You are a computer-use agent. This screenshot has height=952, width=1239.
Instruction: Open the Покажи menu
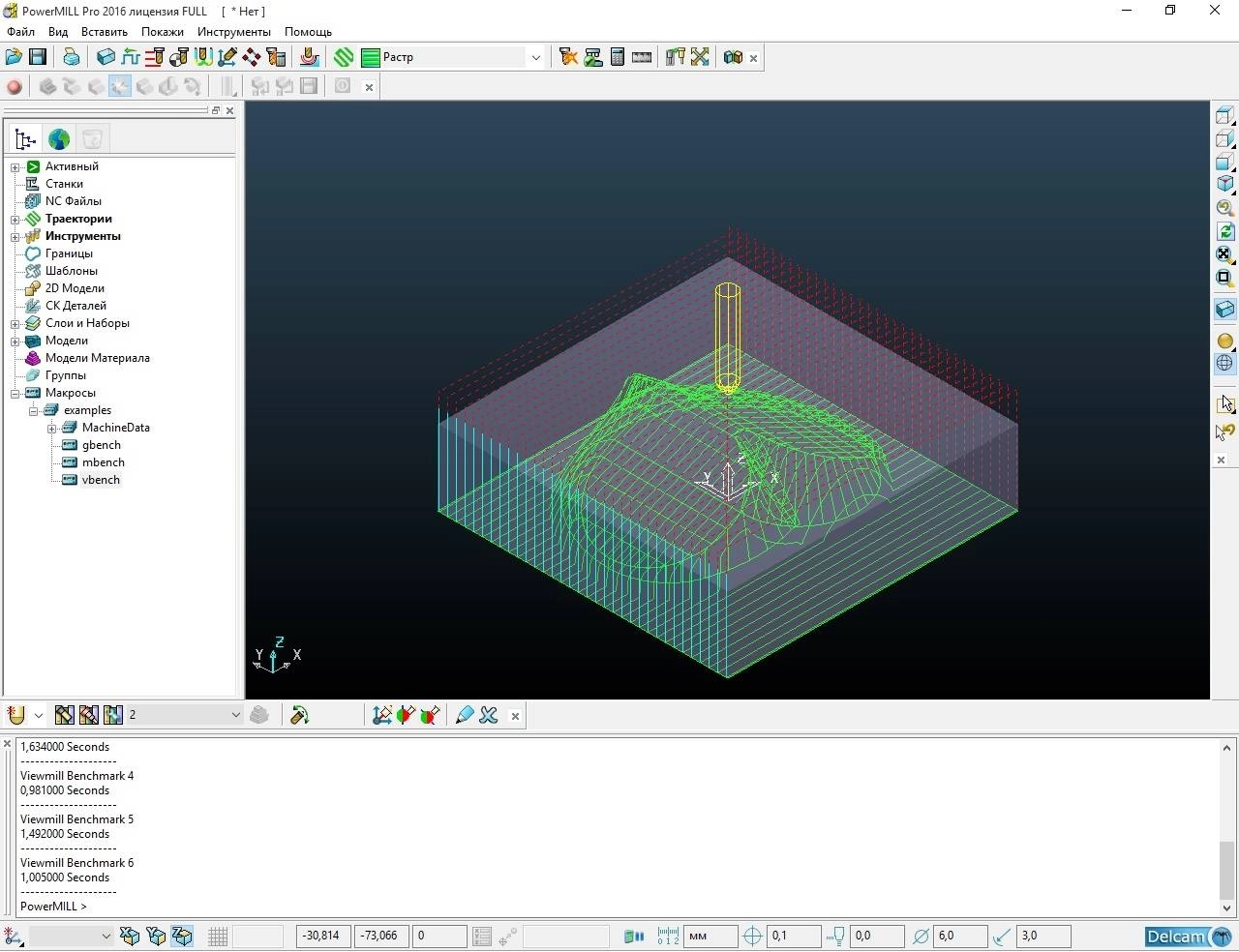point(163,32)
